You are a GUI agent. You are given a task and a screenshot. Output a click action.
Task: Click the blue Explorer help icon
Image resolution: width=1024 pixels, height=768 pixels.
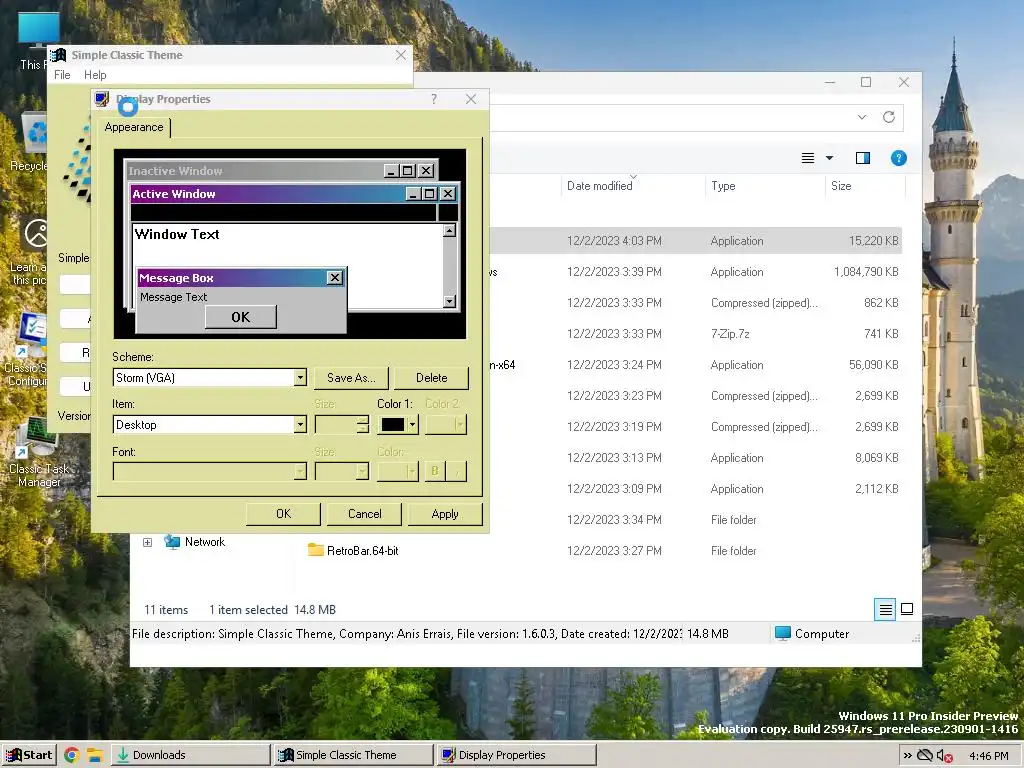[x=899, y=158]
